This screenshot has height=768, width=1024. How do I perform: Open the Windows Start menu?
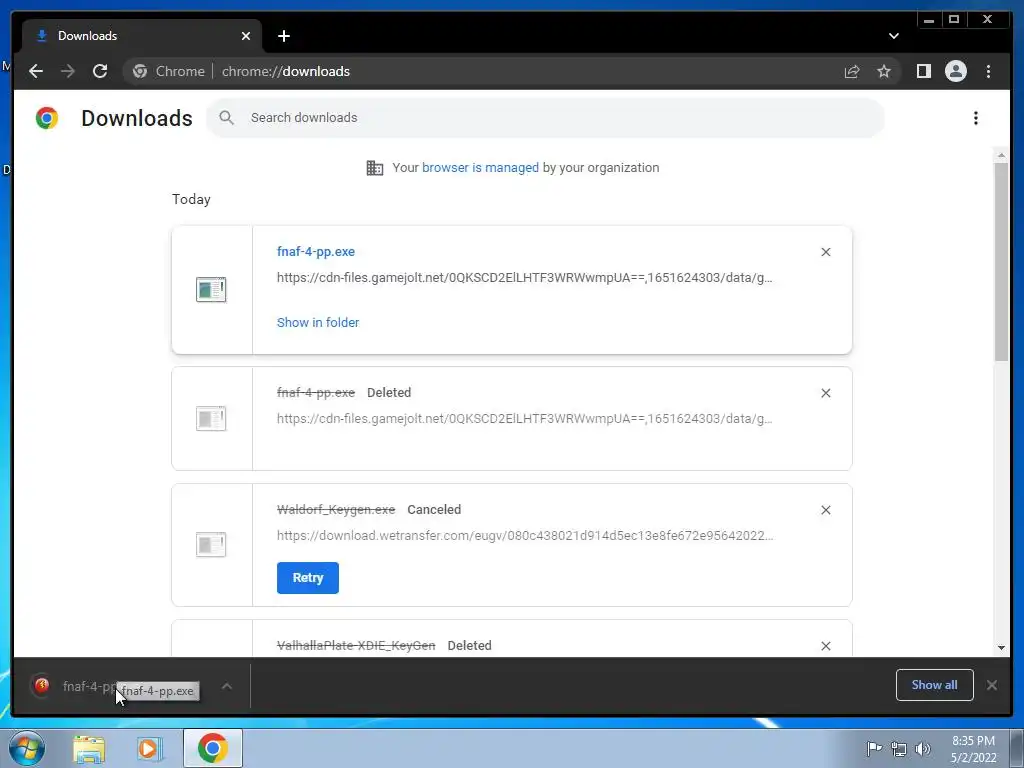(x=27, y=748)
